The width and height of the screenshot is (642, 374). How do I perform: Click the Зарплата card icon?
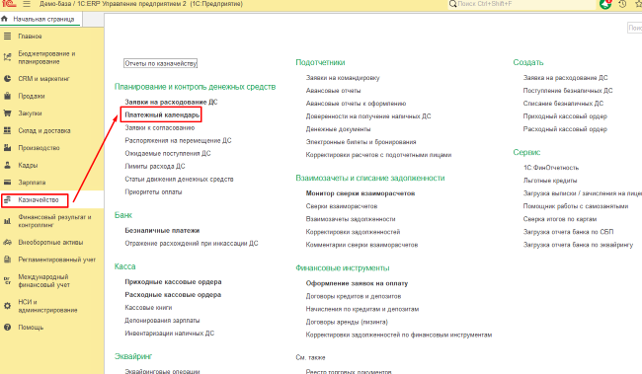[7, 182]
